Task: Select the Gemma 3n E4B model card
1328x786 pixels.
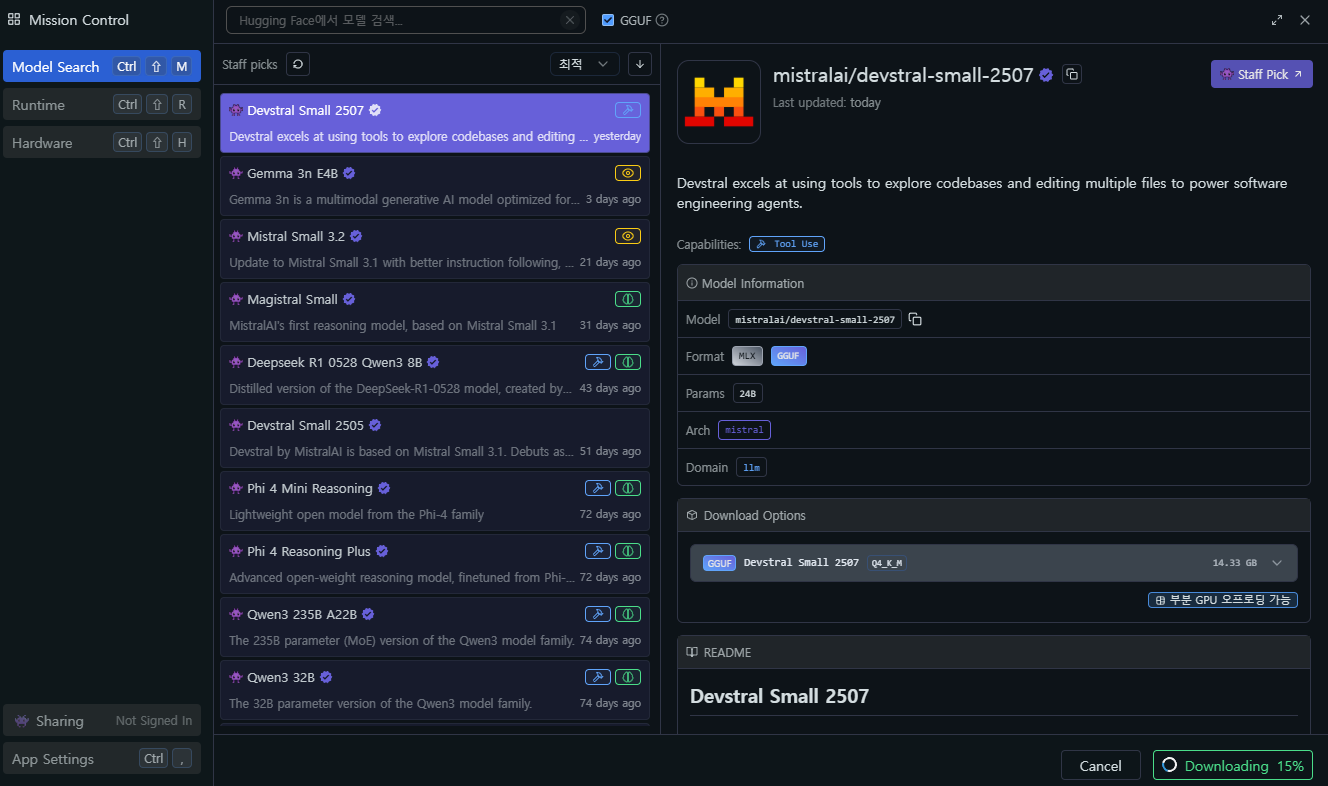Action: [x=435, y=186]
